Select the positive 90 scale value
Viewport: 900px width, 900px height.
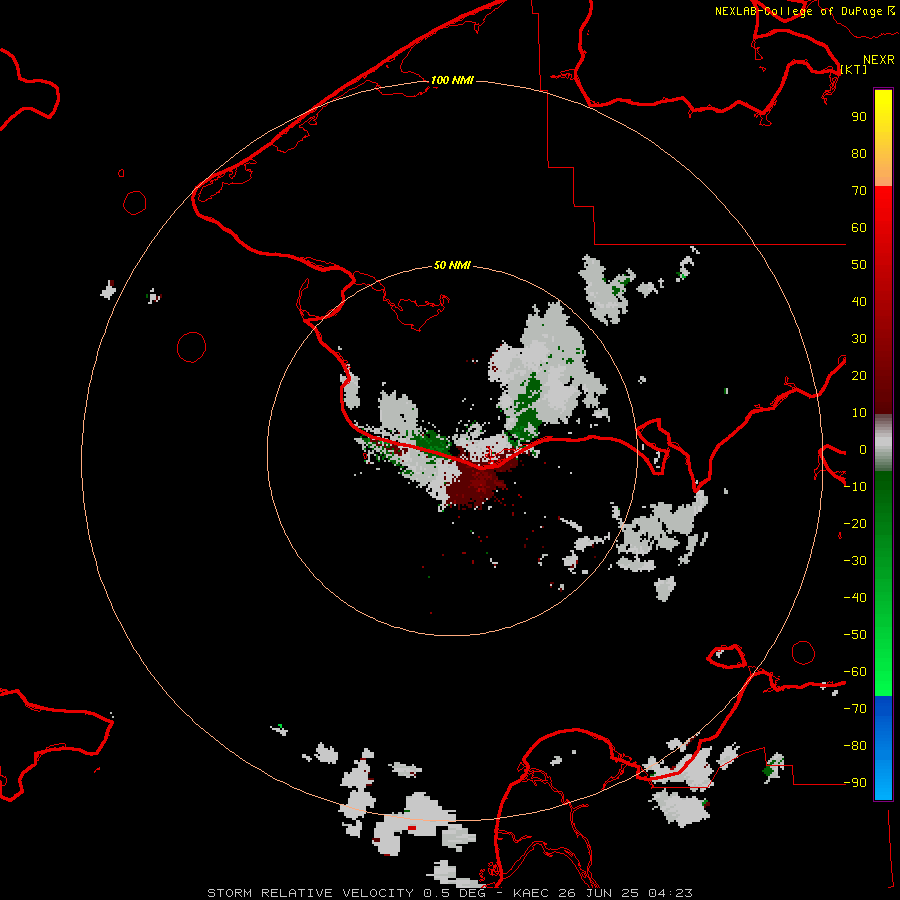pos(859,117)
